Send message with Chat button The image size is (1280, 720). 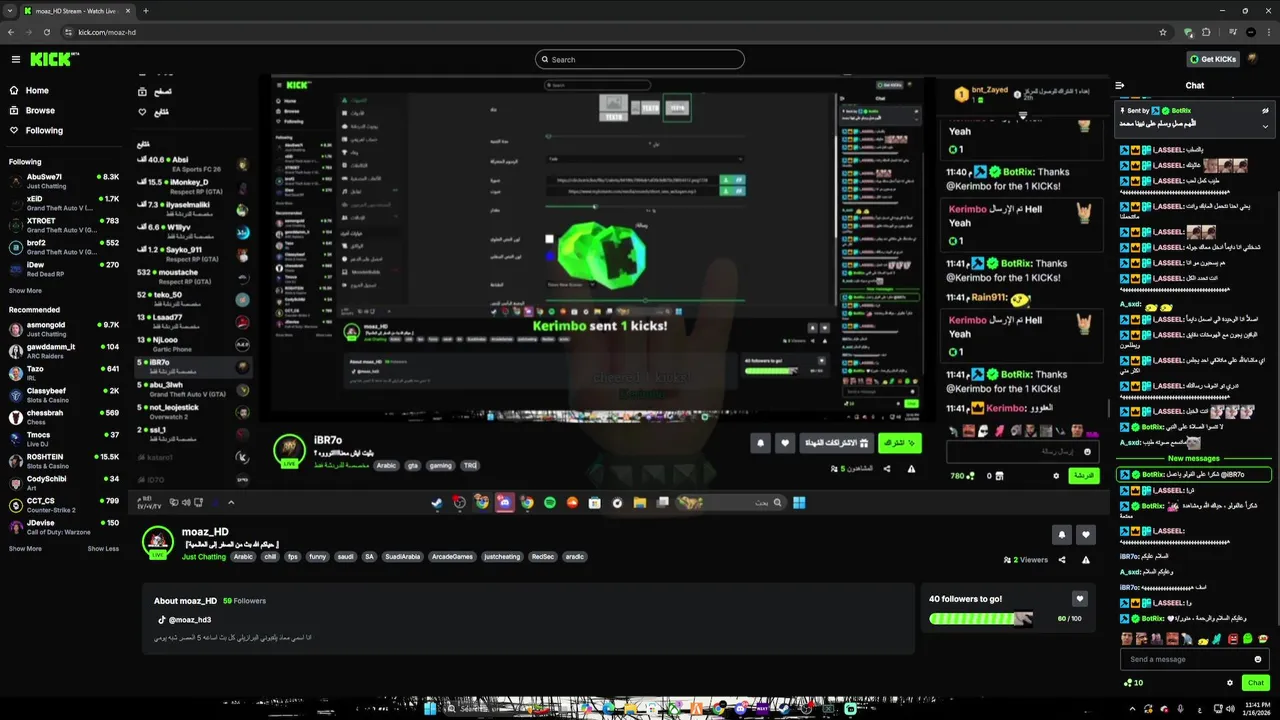click(1256, 683)
